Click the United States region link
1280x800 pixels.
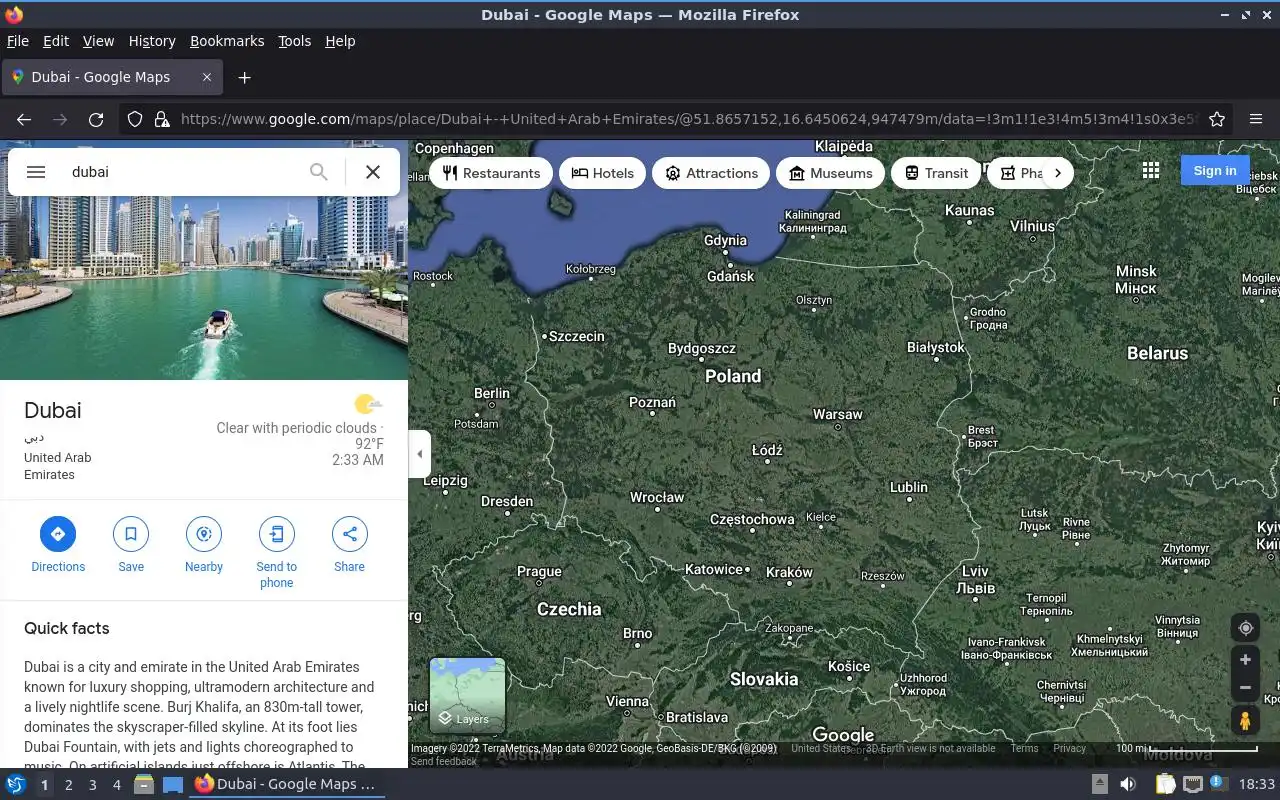(x=820, y=748)
